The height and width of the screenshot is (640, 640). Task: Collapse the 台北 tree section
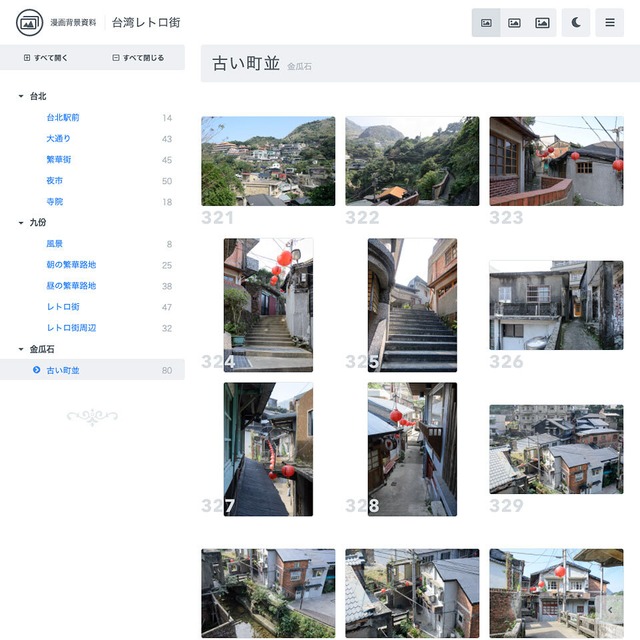click(21, 96)
